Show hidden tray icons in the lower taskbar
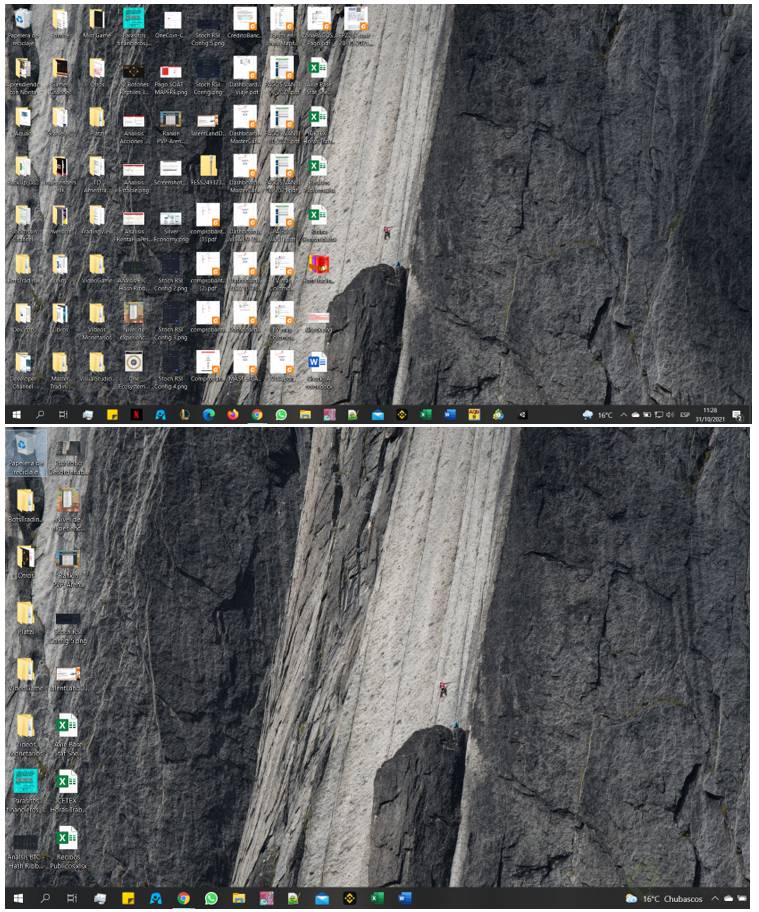 pyautogui.click(x=715, y=899)
